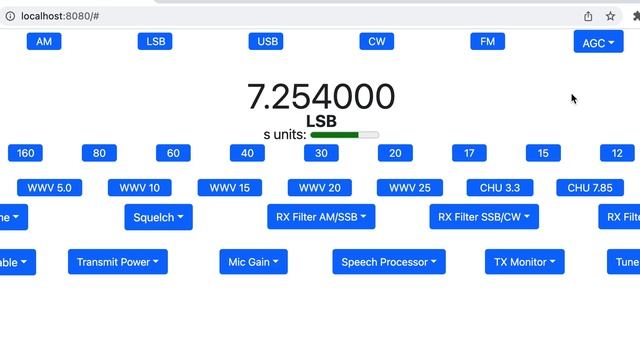Image resolution: width=640 pixels, height=360 pixels.
Task: Click the site info icon in address bar
Action: (10, 16)
